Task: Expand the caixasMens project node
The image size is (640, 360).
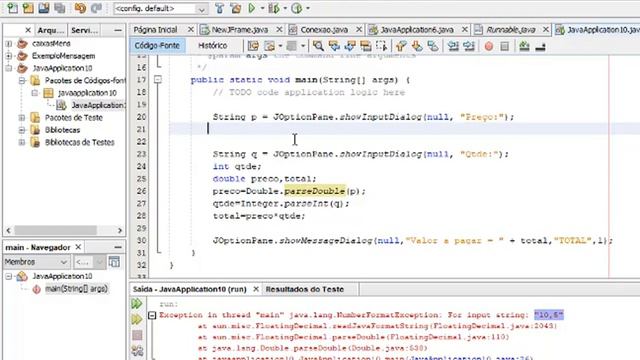Action: point(9,43)
